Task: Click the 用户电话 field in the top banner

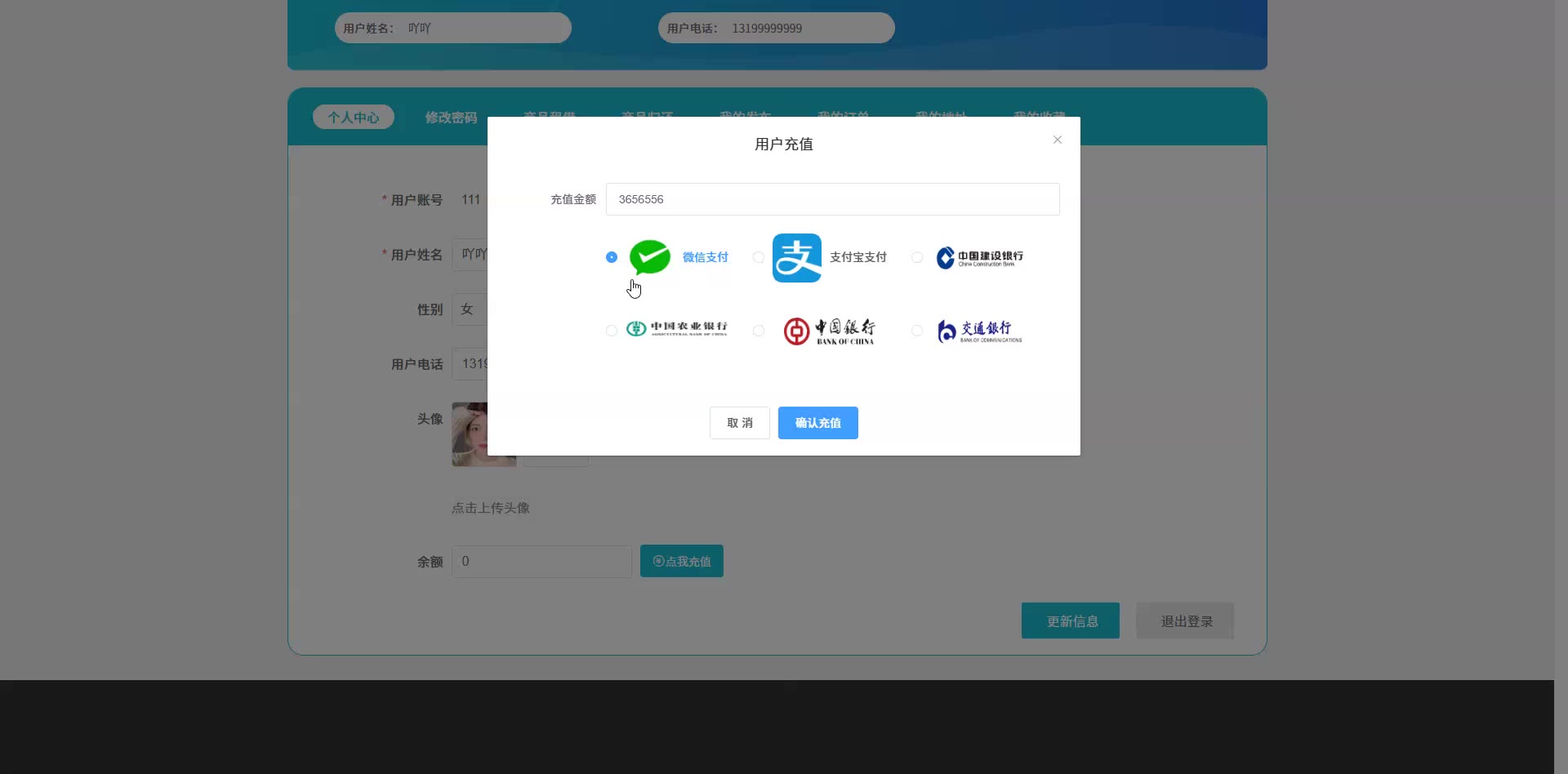Action: [777, 28]
